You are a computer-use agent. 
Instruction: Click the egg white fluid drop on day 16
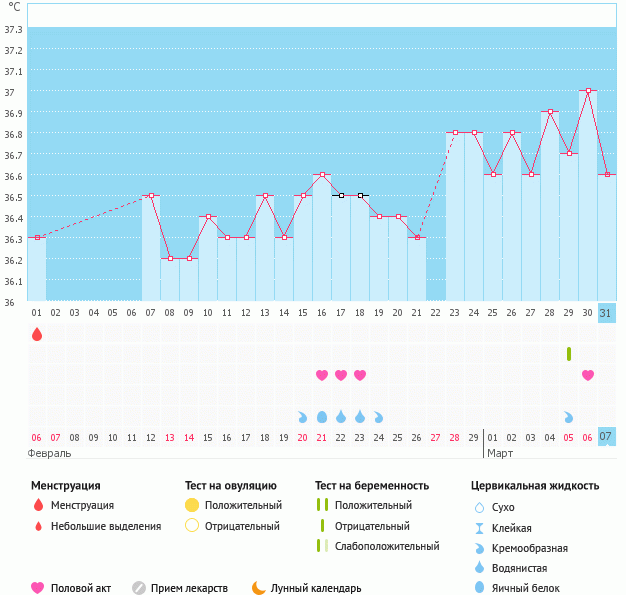coord(322,417)
